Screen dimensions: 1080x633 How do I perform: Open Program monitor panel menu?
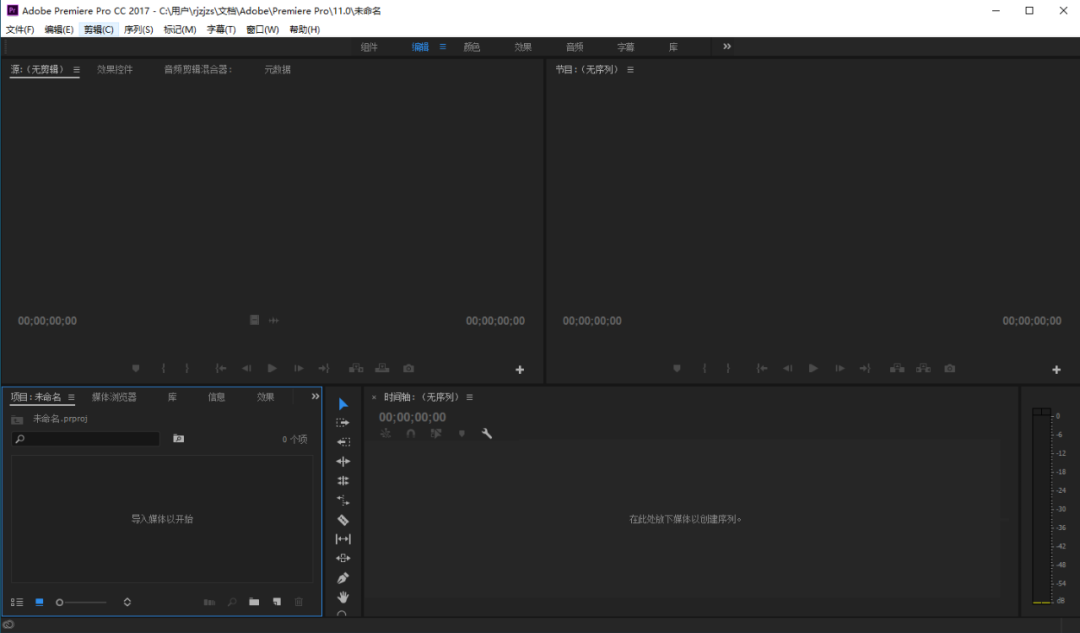[x=630, y=70]
